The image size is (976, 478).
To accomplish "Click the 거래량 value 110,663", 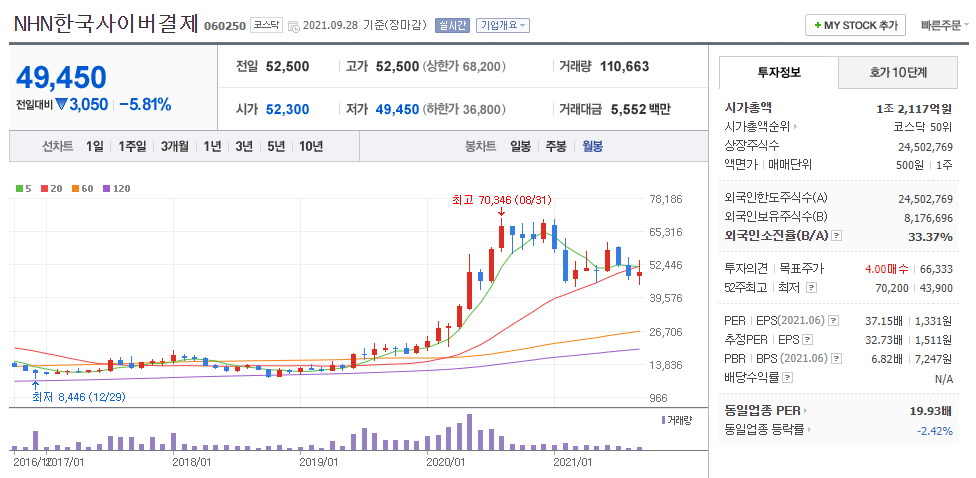I will 624,67.
